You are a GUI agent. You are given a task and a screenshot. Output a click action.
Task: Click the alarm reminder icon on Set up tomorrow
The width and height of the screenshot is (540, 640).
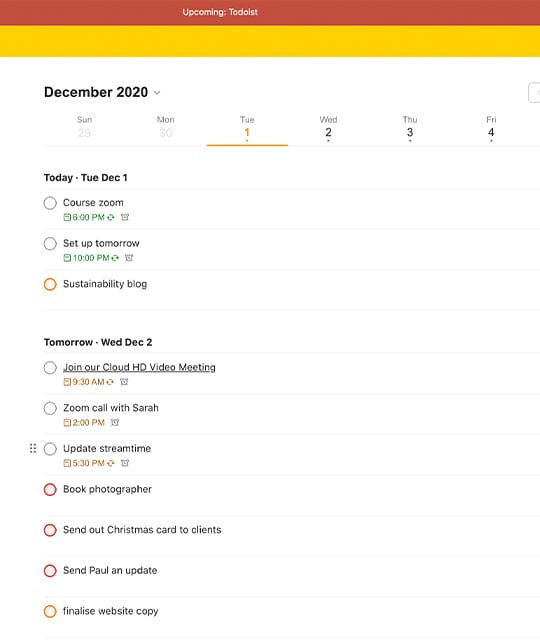(129, 258)
